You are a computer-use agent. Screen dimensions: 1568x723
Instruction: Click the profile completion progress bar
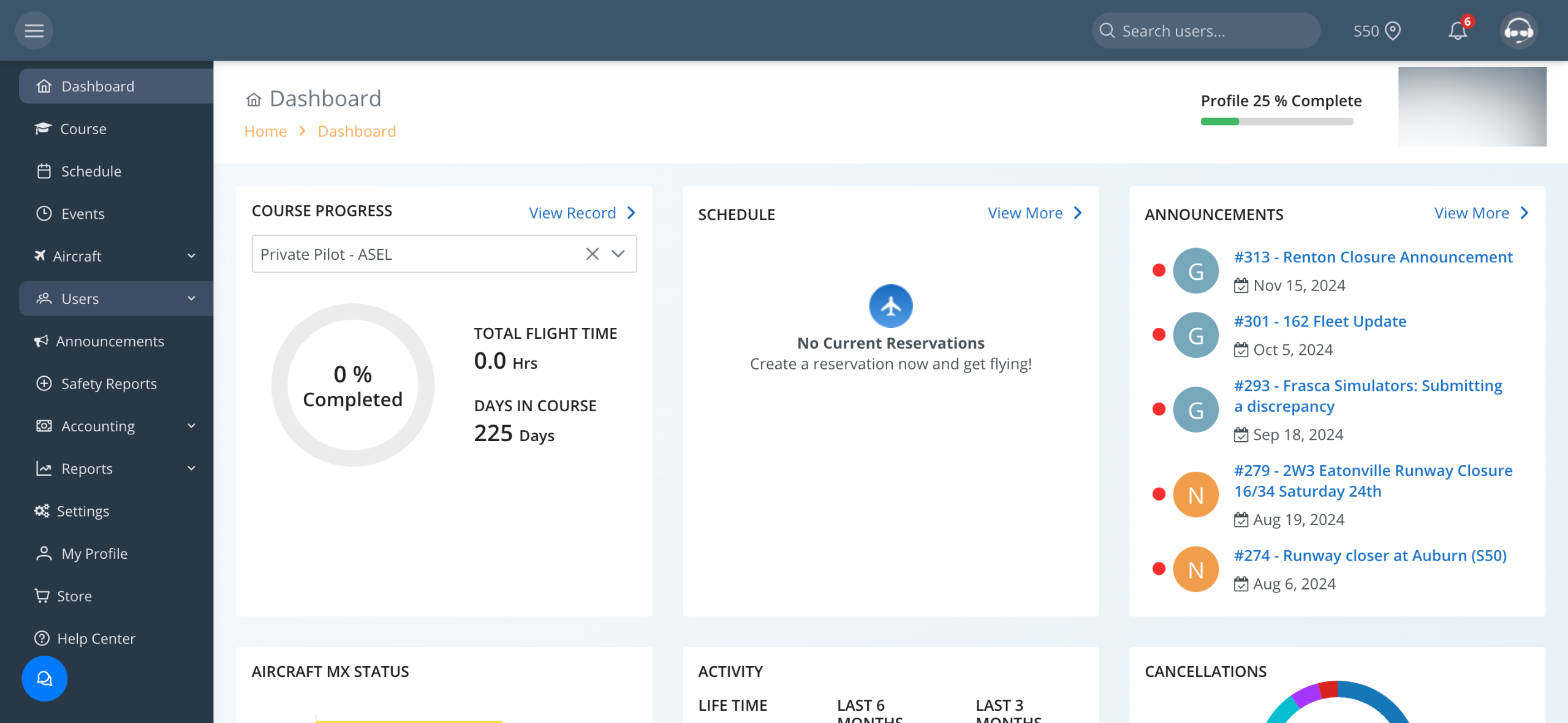(x=1276, y=121)
